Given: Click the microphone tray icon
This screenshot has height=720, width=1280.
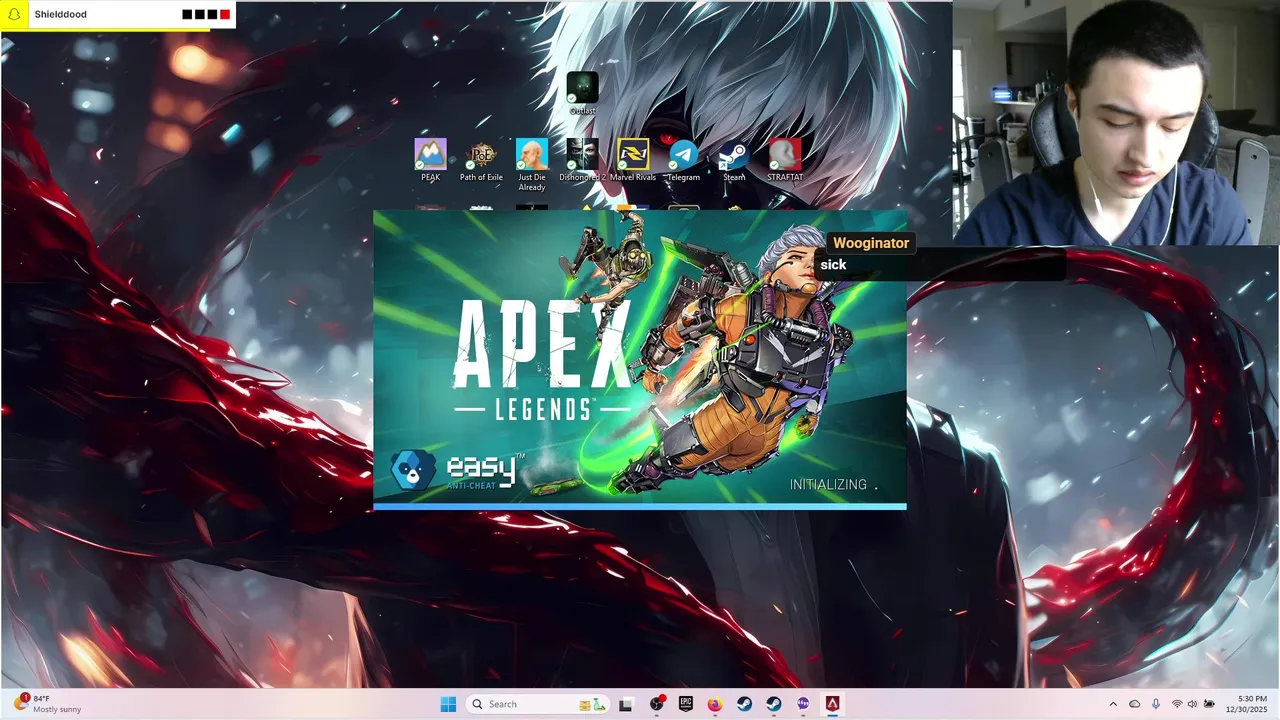Looking at the screenshot, I should pos(1156,704).
